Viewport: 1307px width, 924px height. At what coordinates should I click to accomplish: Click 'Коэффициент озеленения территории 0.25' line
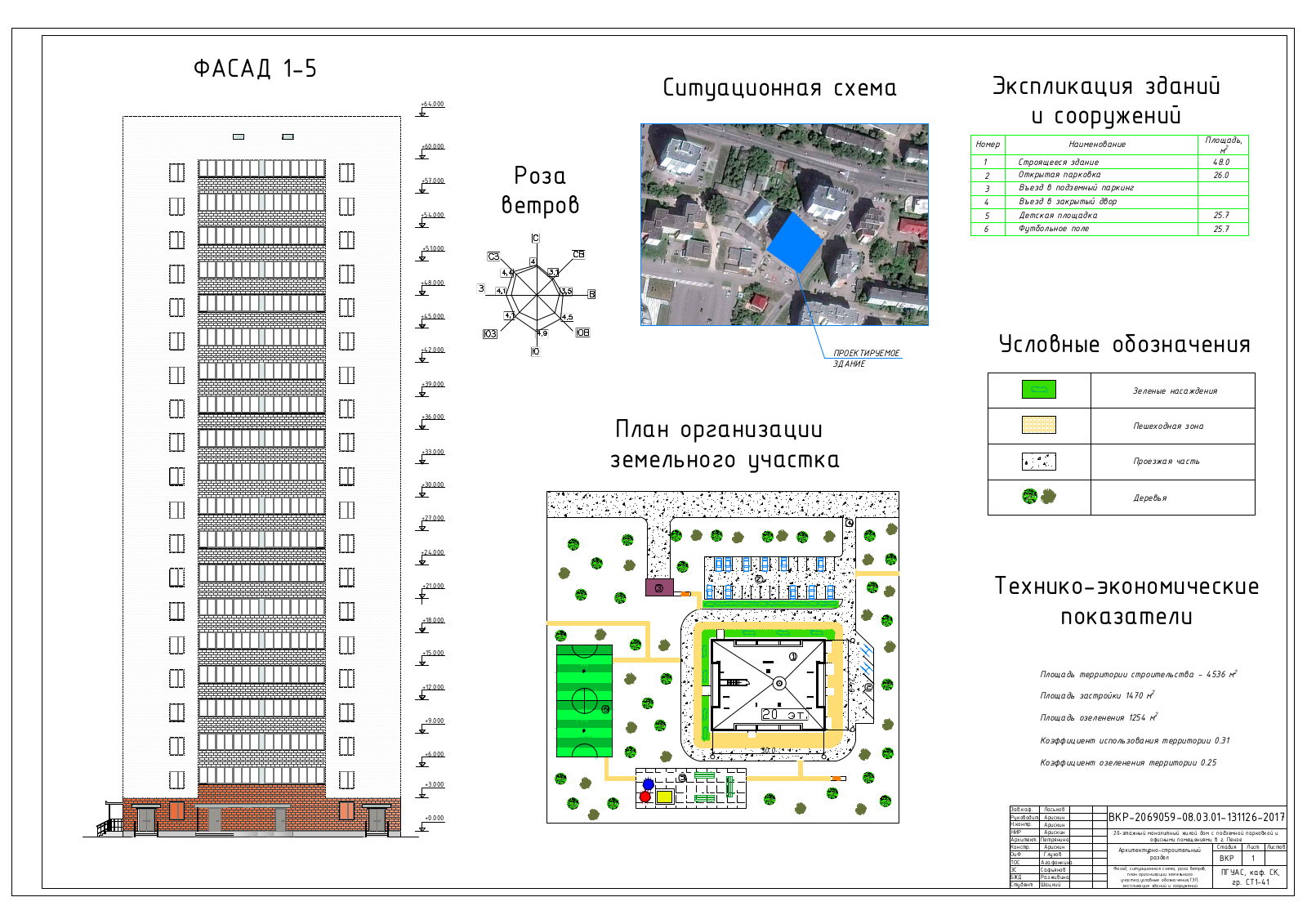pyautogui.click(x=1128, y=762)
